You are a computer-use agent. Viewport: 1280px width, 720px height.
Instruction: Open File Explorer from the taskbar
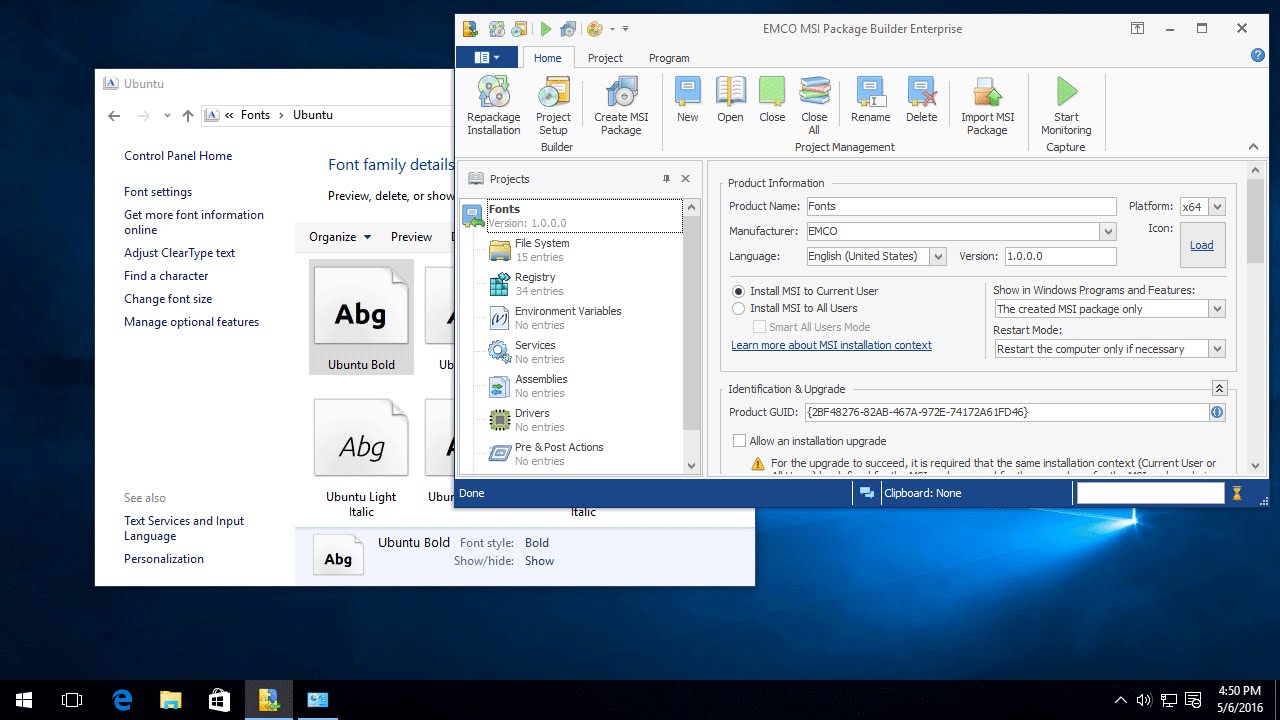(171, 700)
